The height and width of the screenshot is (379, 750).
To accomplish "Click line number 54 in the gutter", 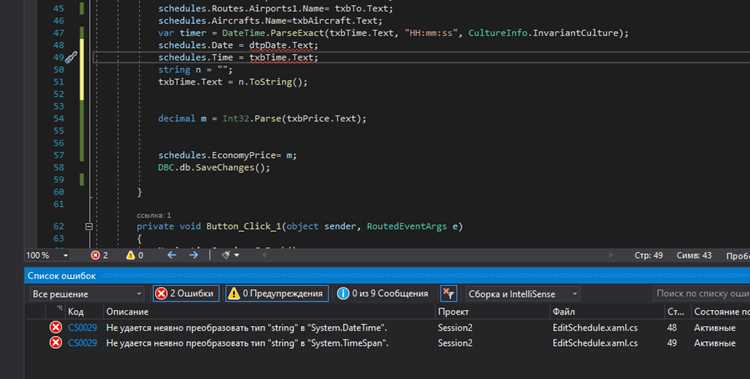I will [x=58, y=119].
